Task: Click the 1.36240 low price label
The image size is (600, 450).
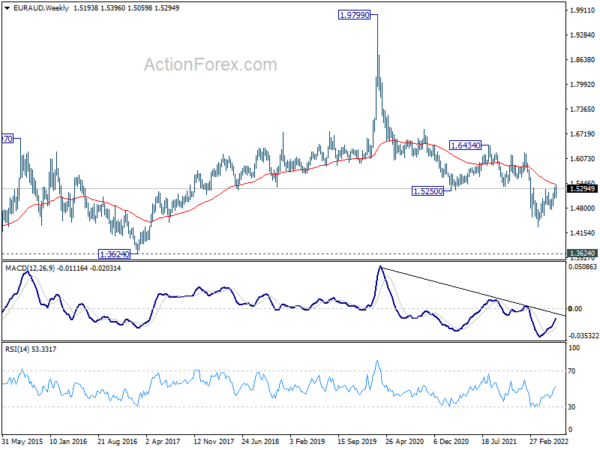Action: pyautogui.click(x=114, y=254)
